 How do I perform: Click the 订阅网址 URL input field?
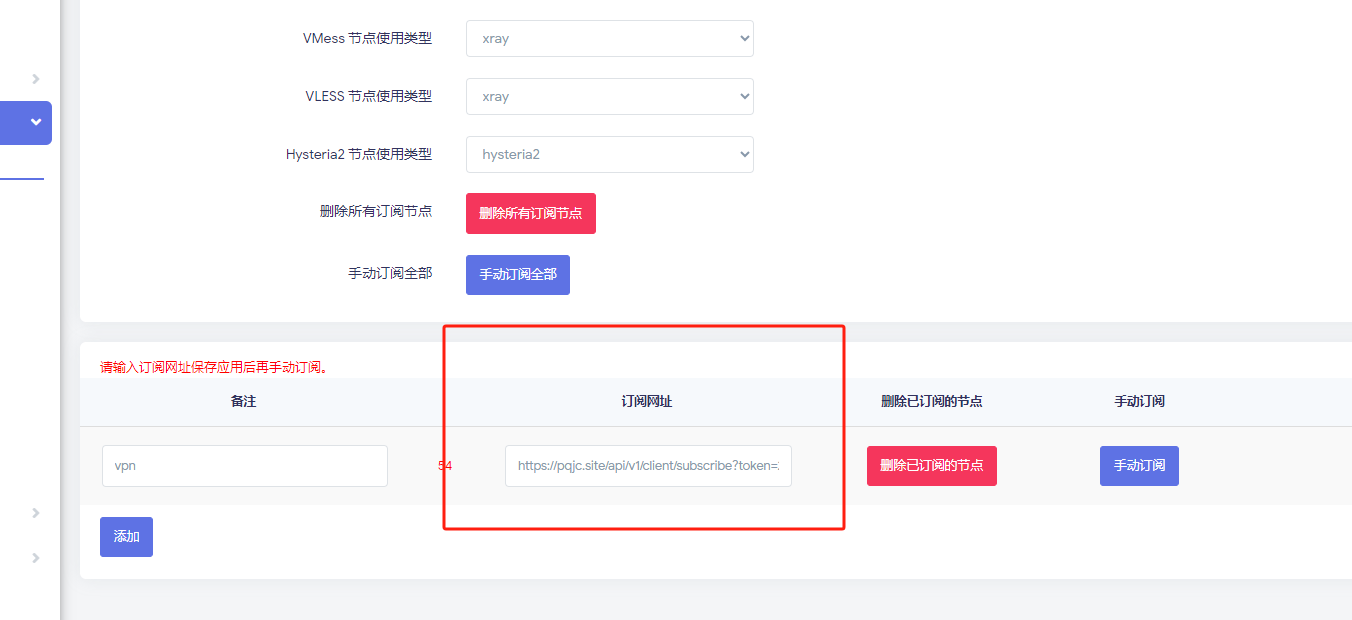(x=648, y=466)
